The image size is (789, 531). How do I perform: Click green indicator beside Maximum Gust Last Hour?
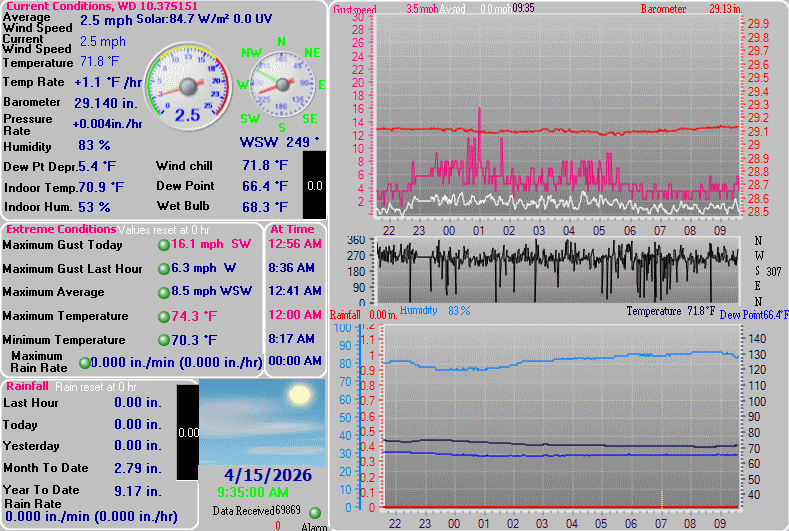[163, 269]
